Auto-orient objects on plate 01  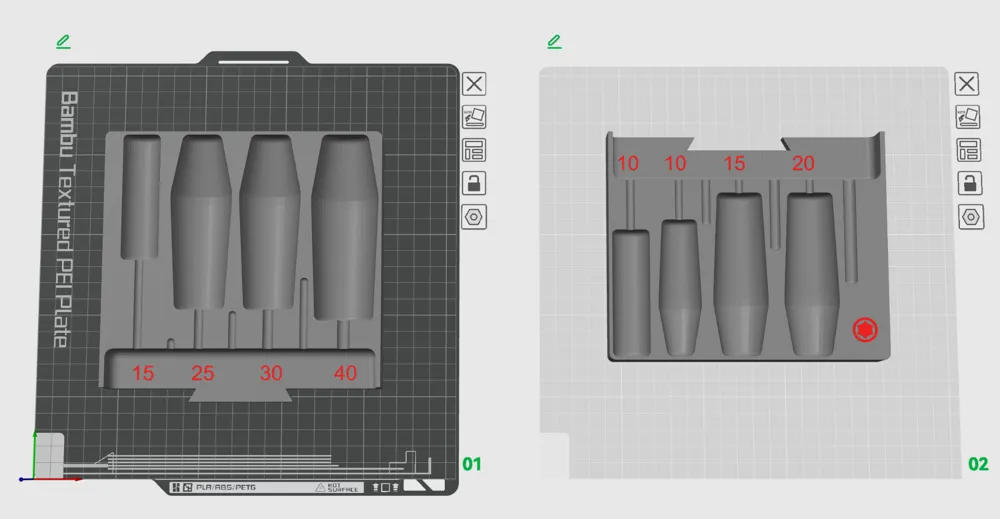474,117
